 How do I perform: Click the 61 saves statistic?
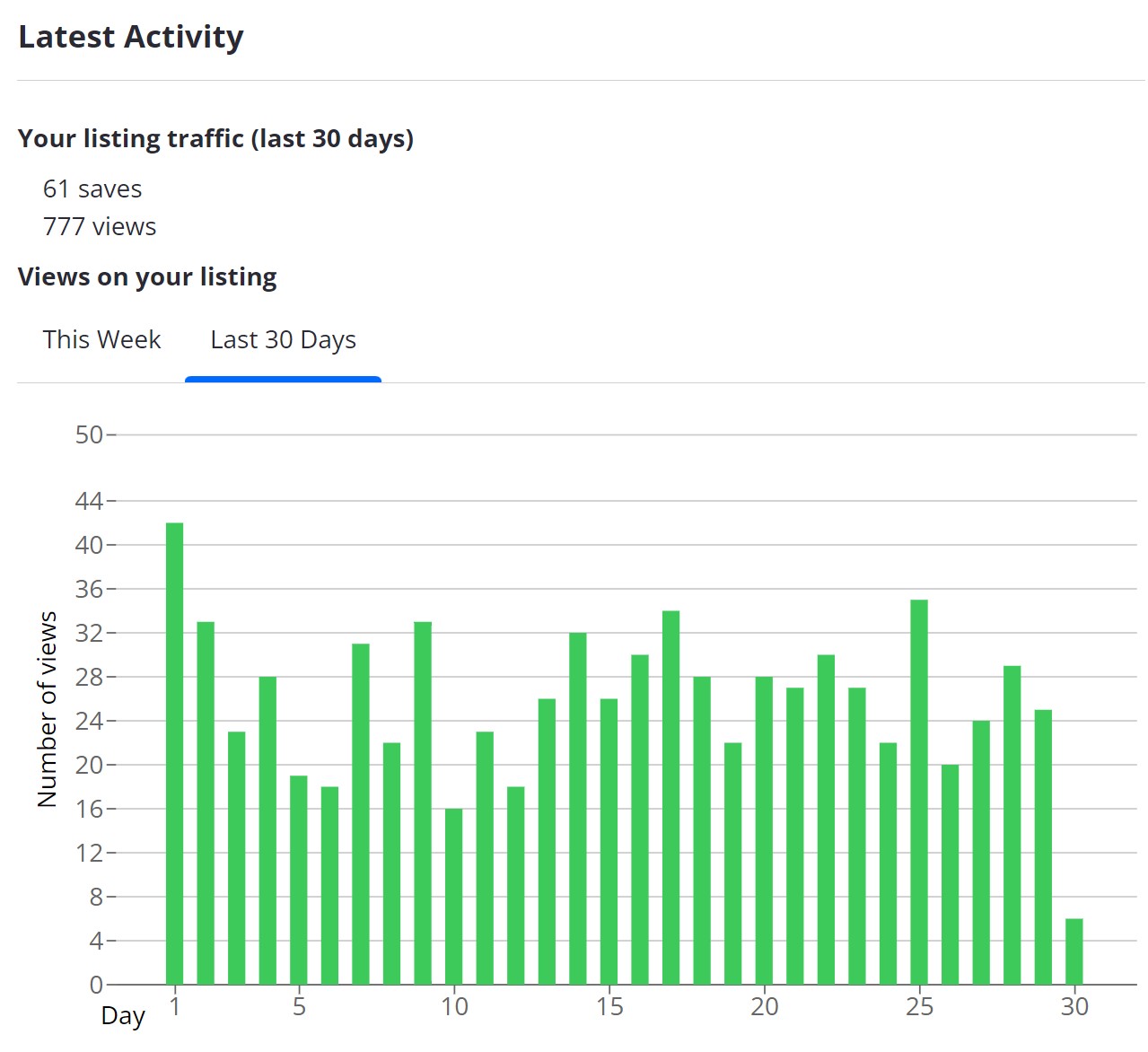tap(92, 189)
